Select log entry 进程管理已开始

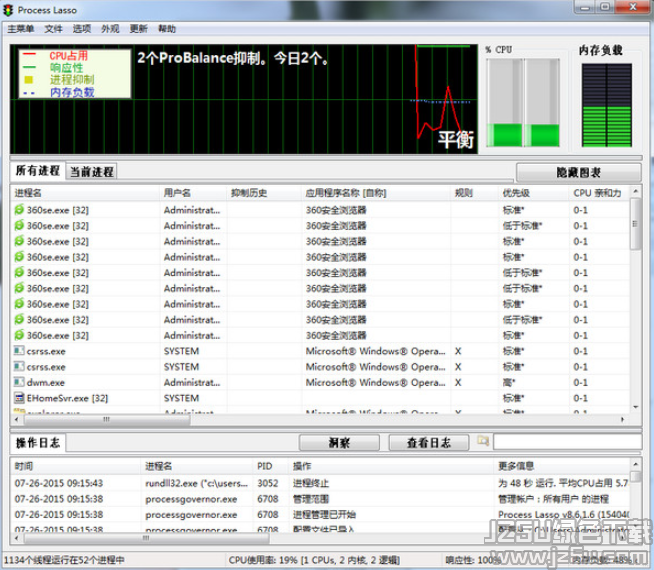pos(320,515)
